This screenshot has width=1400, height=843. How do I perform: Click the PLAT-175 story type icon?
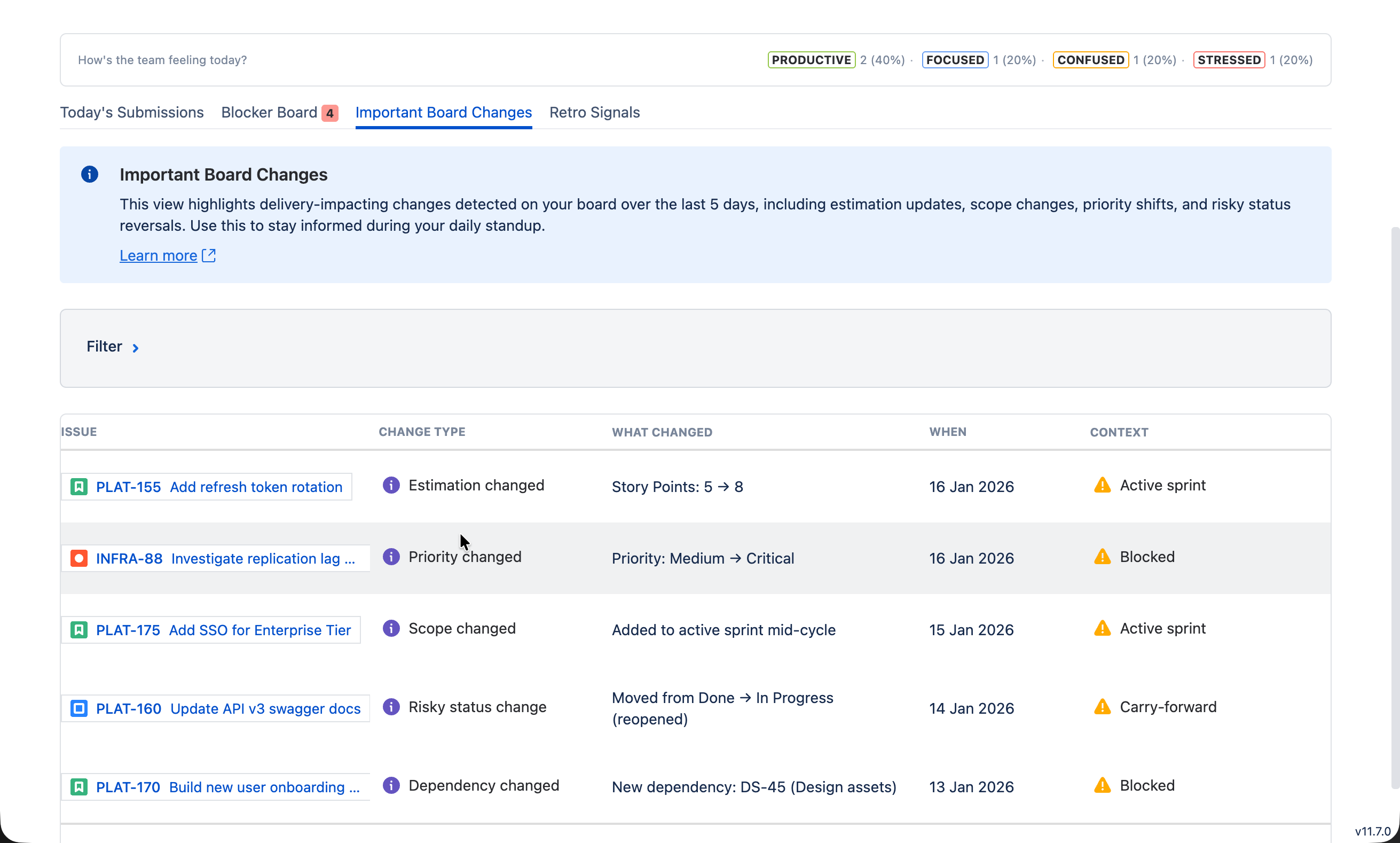tap(79, 630)
